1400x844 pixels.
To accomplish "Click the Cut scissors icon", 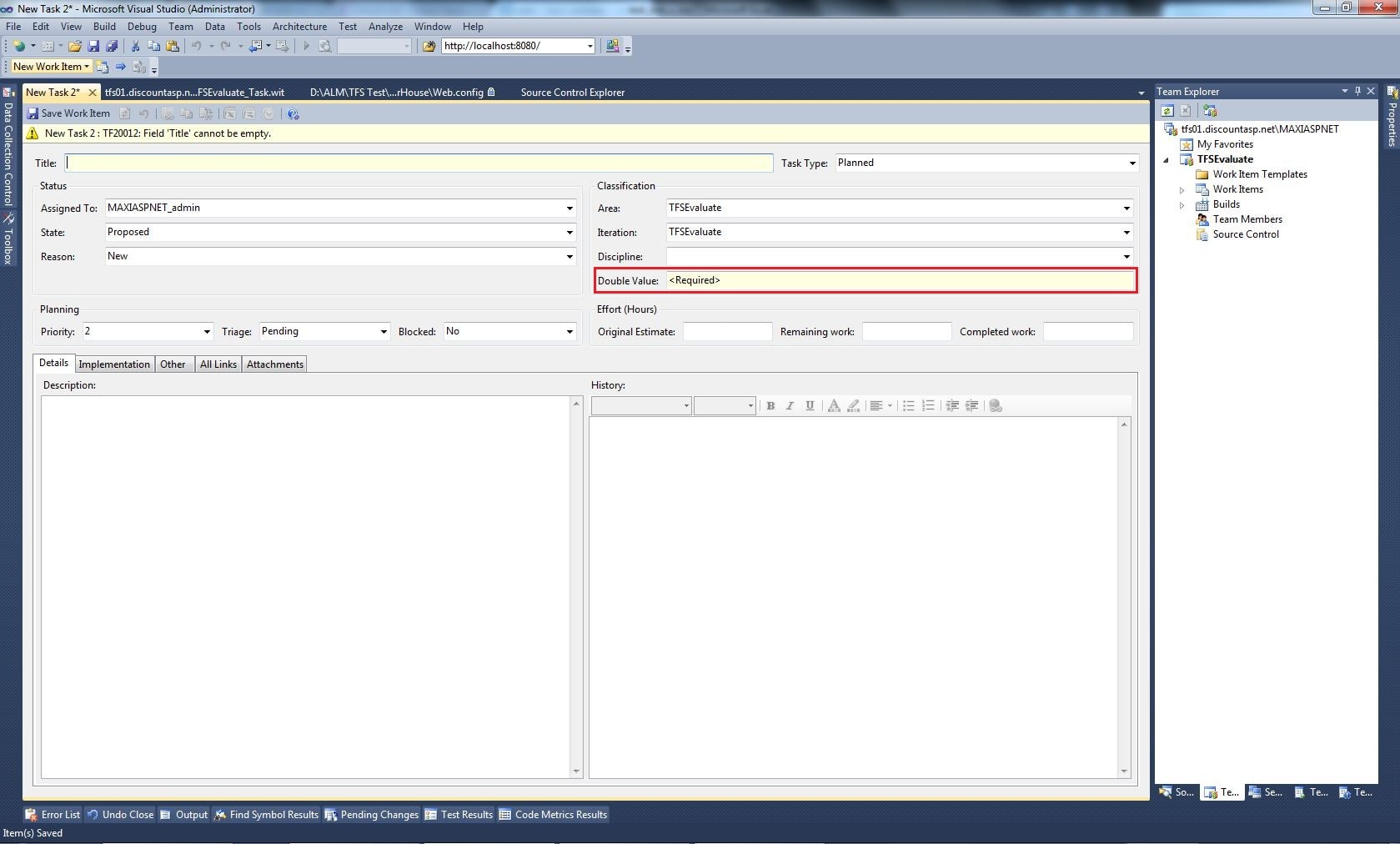I will [135, 46].
